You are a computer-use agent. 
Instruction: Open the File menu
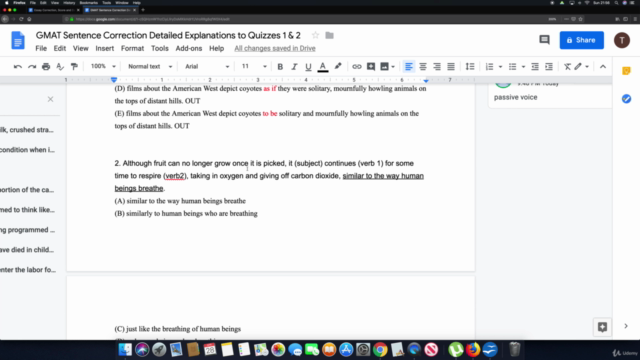[41, 48]
